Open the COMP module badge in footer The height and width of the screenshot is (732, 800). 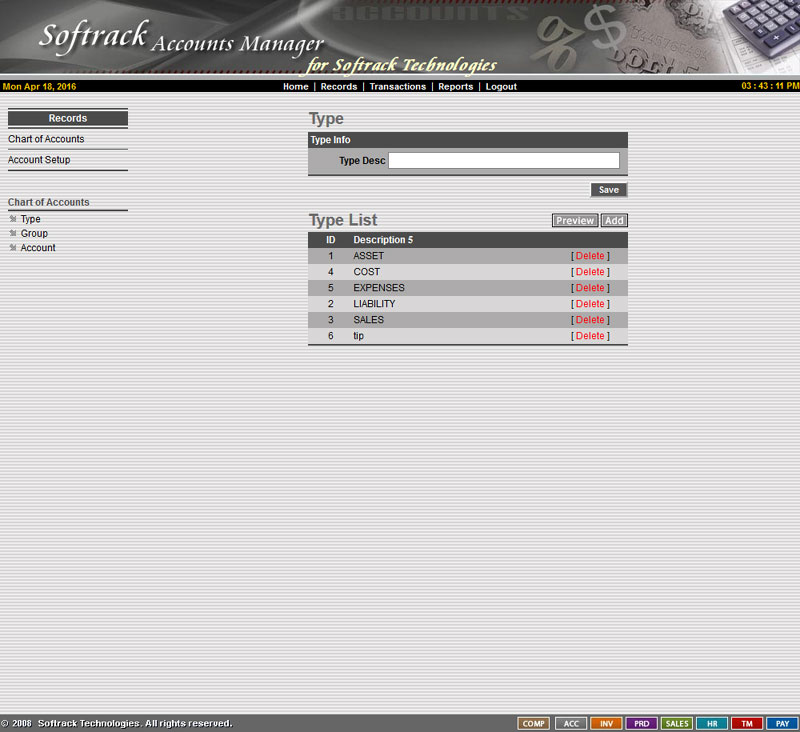click(x=534, y=723)
